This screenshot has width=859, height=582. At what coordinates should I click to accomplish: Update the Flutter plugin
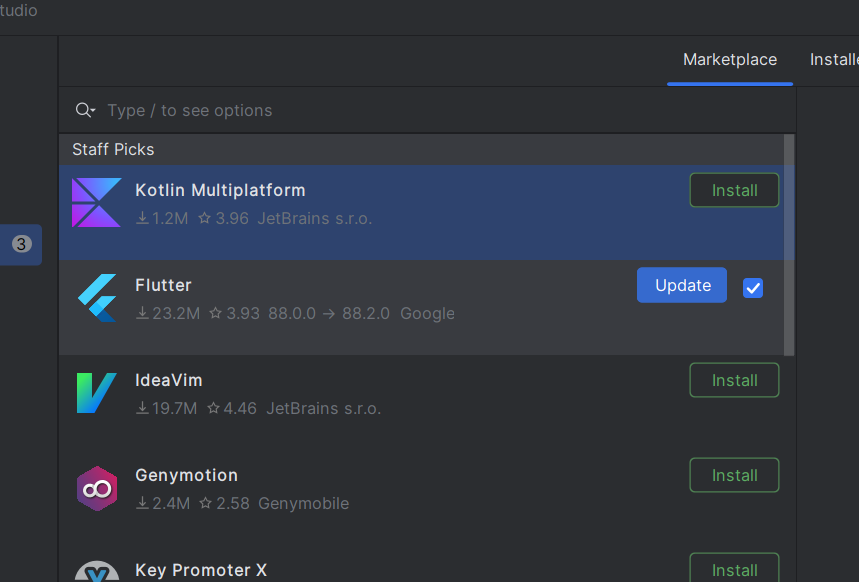tap(681, 285)
